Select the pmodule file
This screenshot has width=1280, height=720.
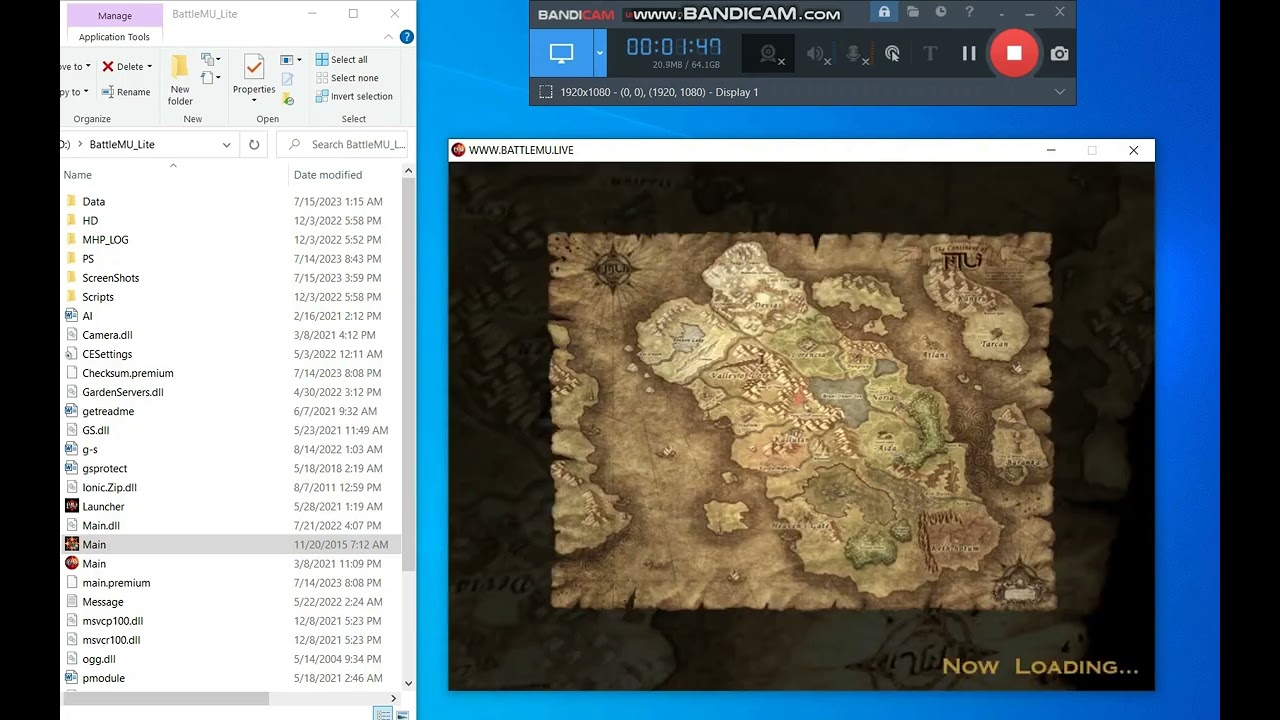[230, 678]
